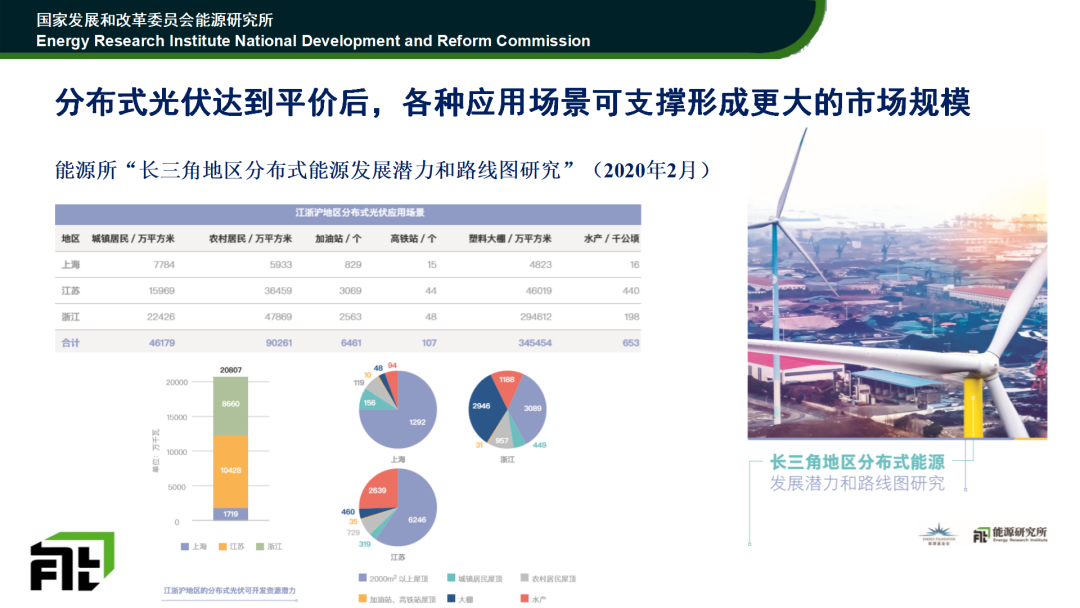The image size is (1080, 608).
Task: Click the gray 农村居民屋顶 legend swatch
Action: coord(524,578)
